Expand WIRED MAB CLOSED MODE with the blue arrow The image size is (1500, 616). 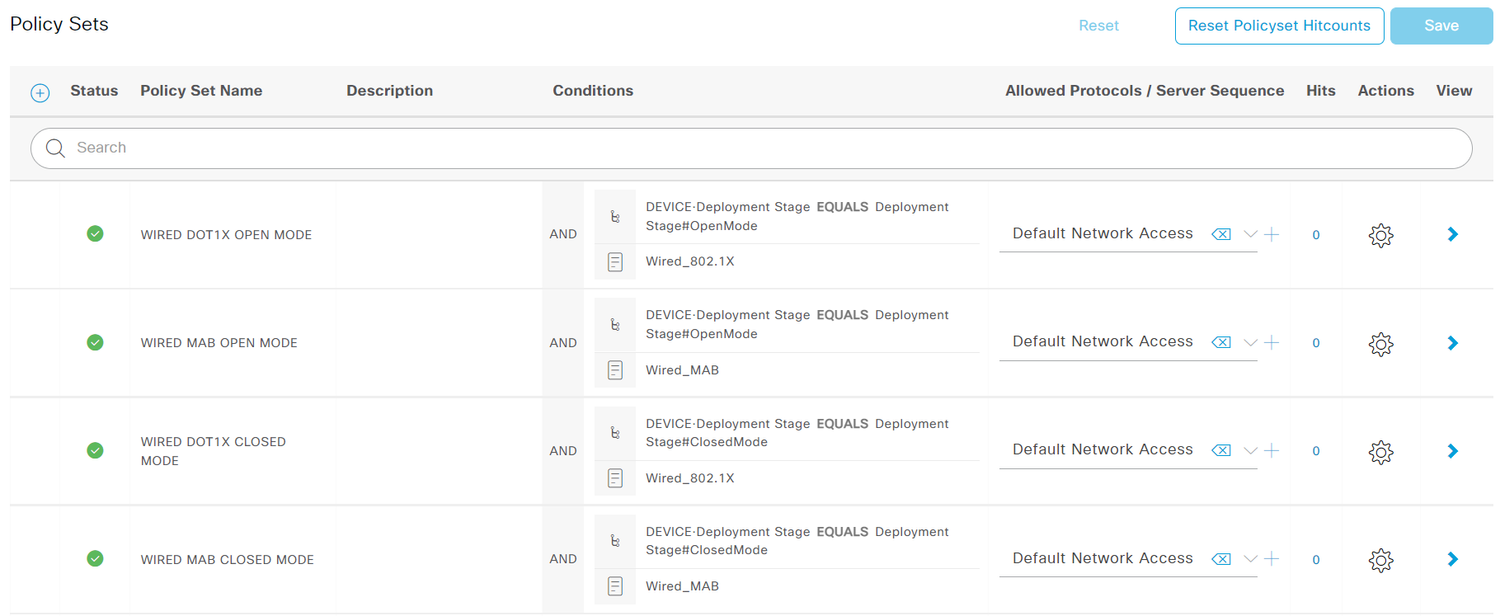click(1452, 560)
